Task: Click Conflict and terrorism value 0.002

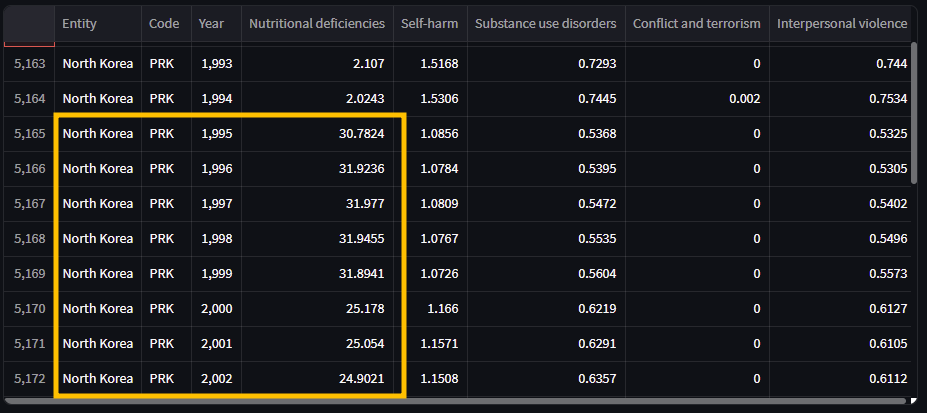Action: 697,99
